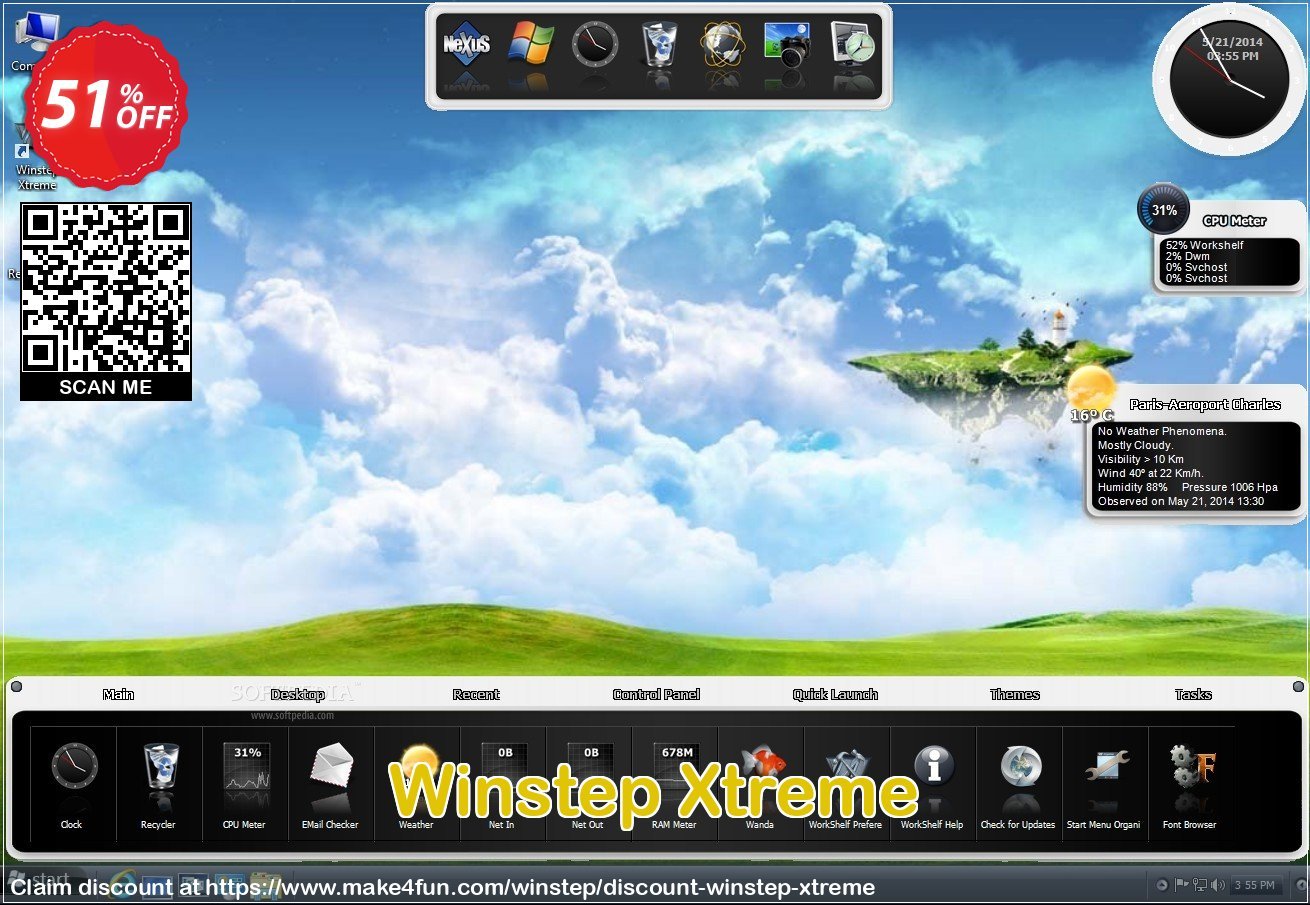This screenshot has width=1310, height=905.
Task: Open the analog clock icon in the top dock
Action: tap(595, 46)
